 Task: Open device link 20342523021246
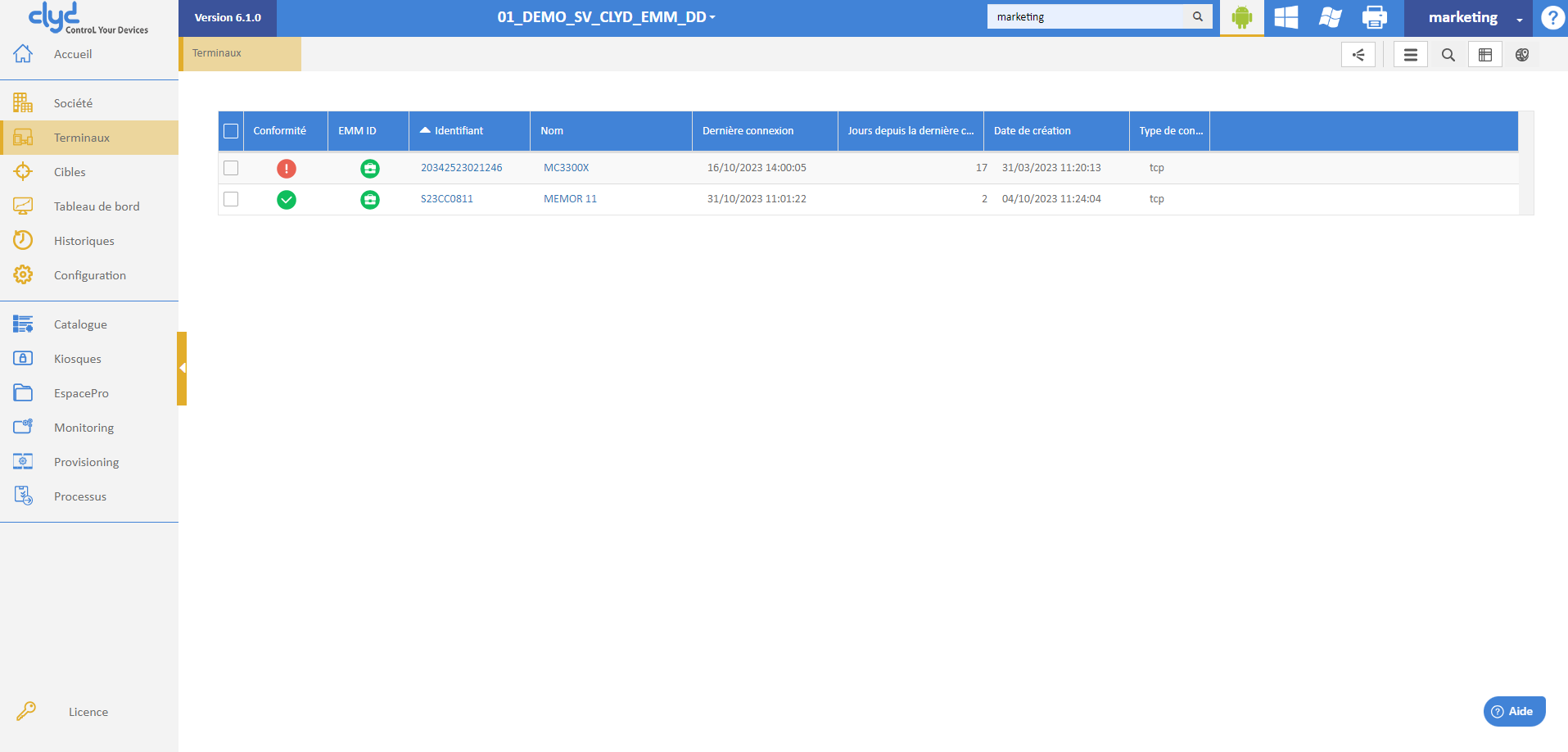[462, 168]
